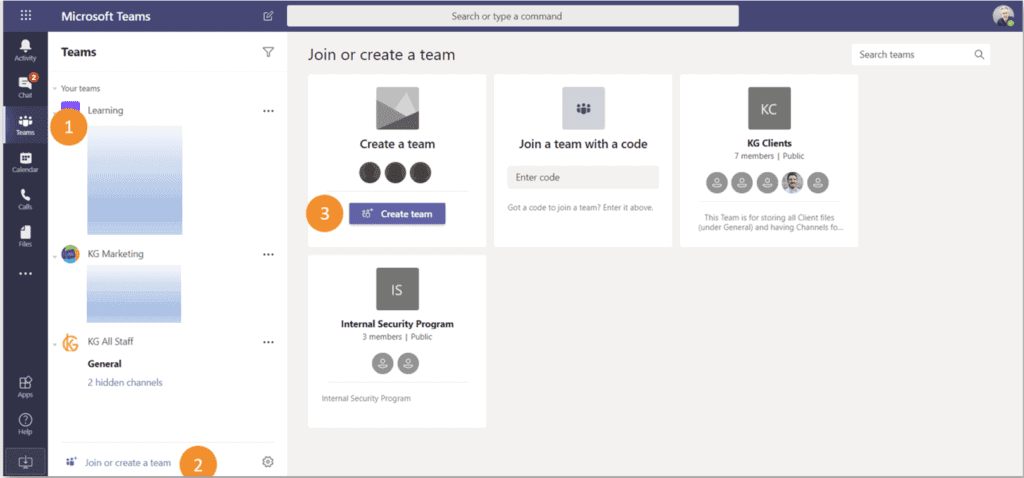Show more apps ellipsis in sidebar
Image resolution: width=1024 pixels, height=478 pixels.
tap(25, 274)
